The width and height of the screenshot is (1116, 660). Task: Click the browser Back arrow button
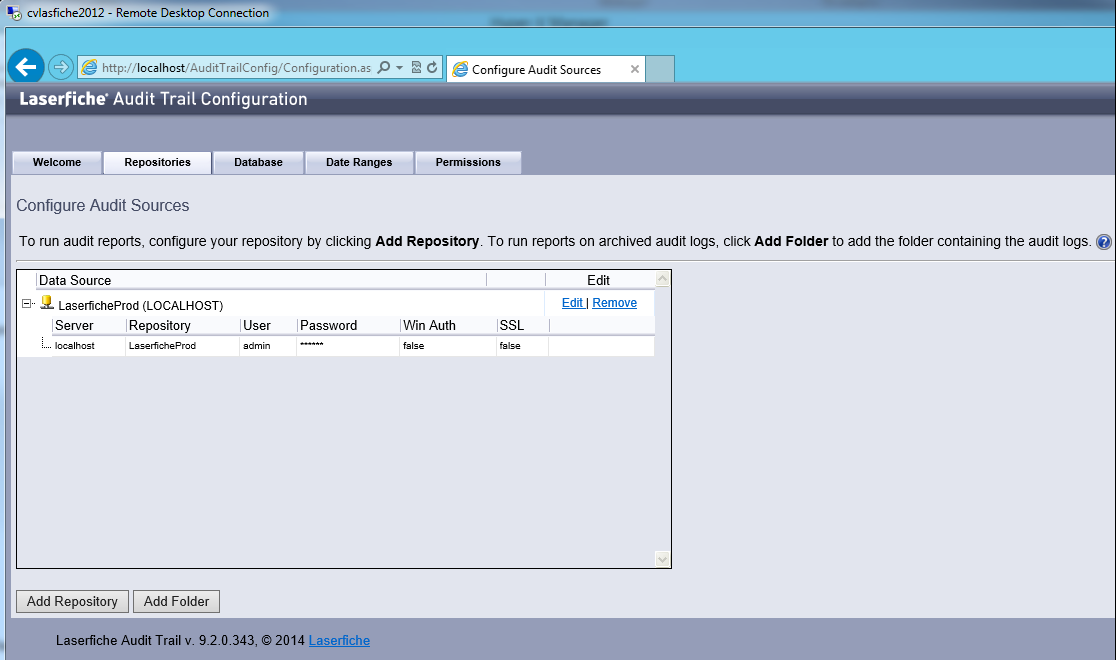(26, 67)
